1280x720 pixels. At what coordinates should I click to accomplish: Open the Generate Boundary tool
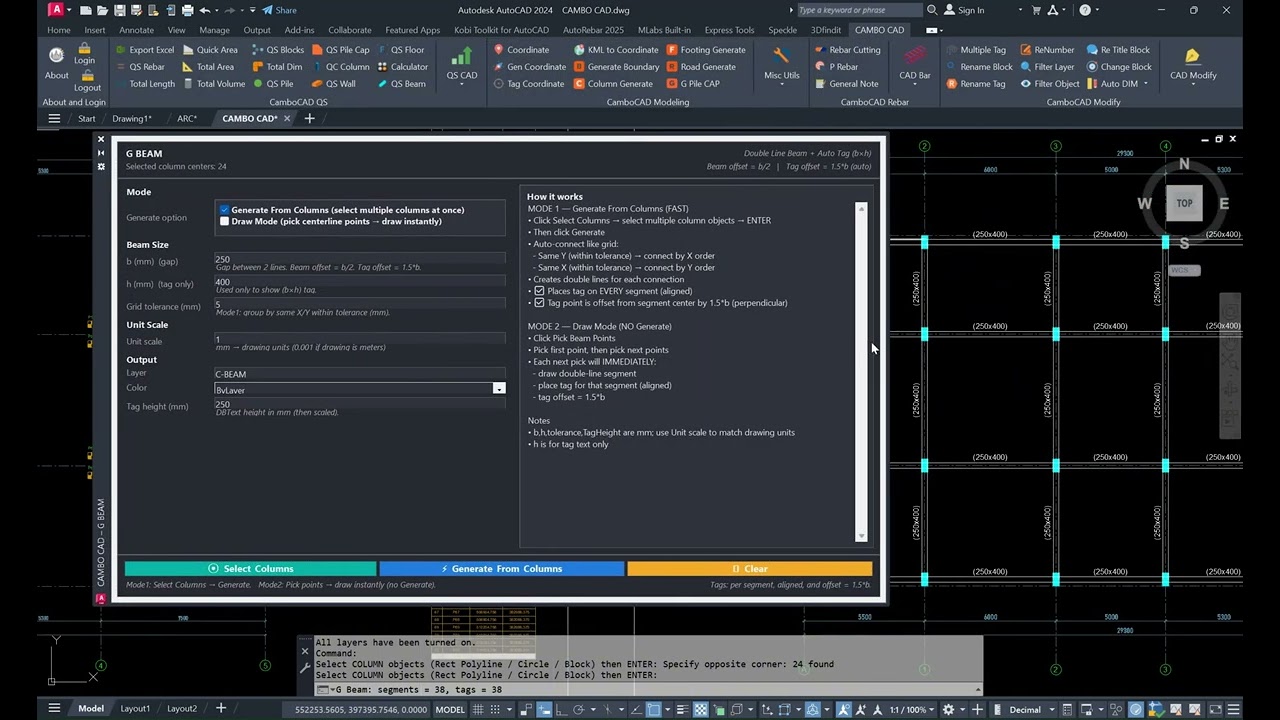tap(616, 67)
